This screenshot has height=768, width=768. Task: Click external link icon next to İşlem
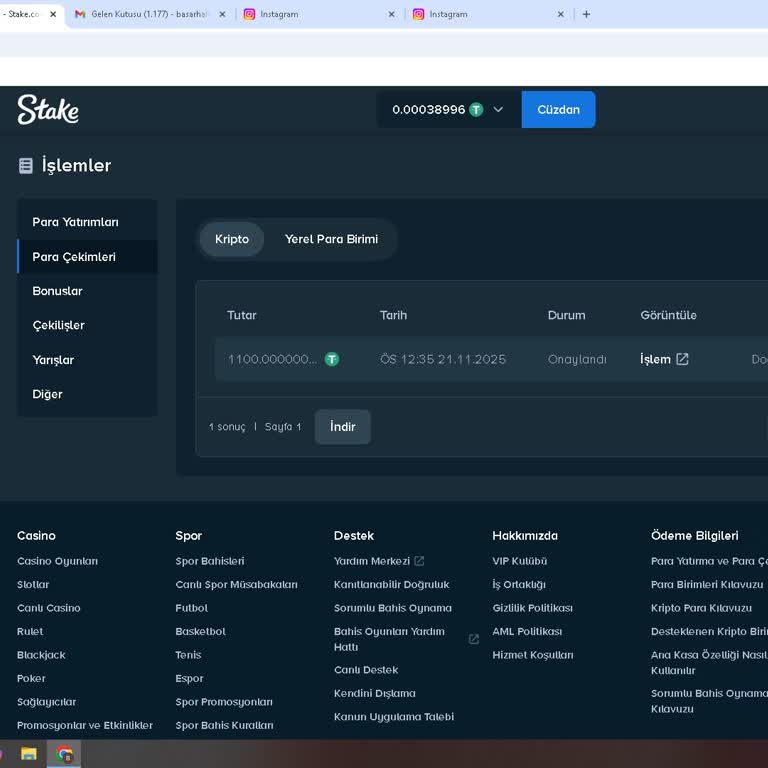[682, 360]
